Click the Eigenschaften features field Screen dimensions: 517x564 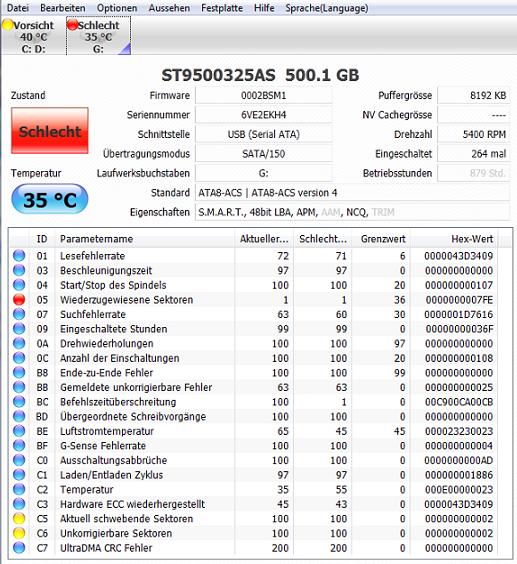pyautogui.click(x=353, y=212)
